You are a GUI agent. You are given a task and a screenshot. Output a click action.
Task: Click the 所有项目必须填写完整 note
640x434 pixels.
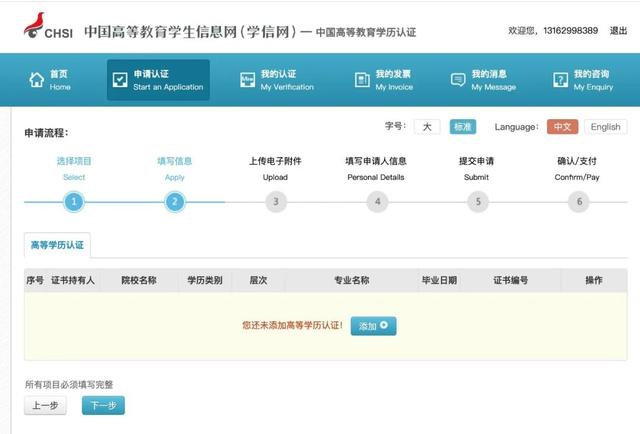coord(69,385)
